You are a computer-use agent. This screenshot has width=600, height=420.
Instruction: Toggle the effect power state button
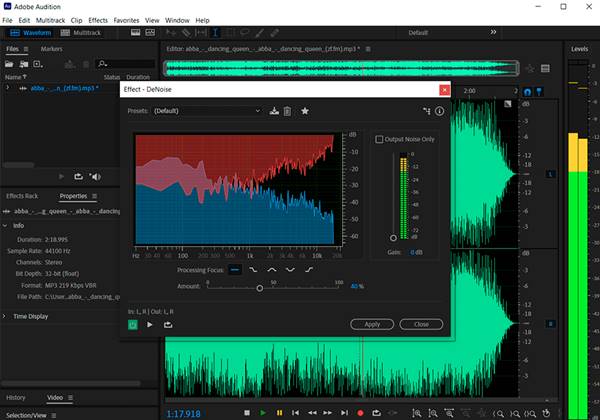133,324
